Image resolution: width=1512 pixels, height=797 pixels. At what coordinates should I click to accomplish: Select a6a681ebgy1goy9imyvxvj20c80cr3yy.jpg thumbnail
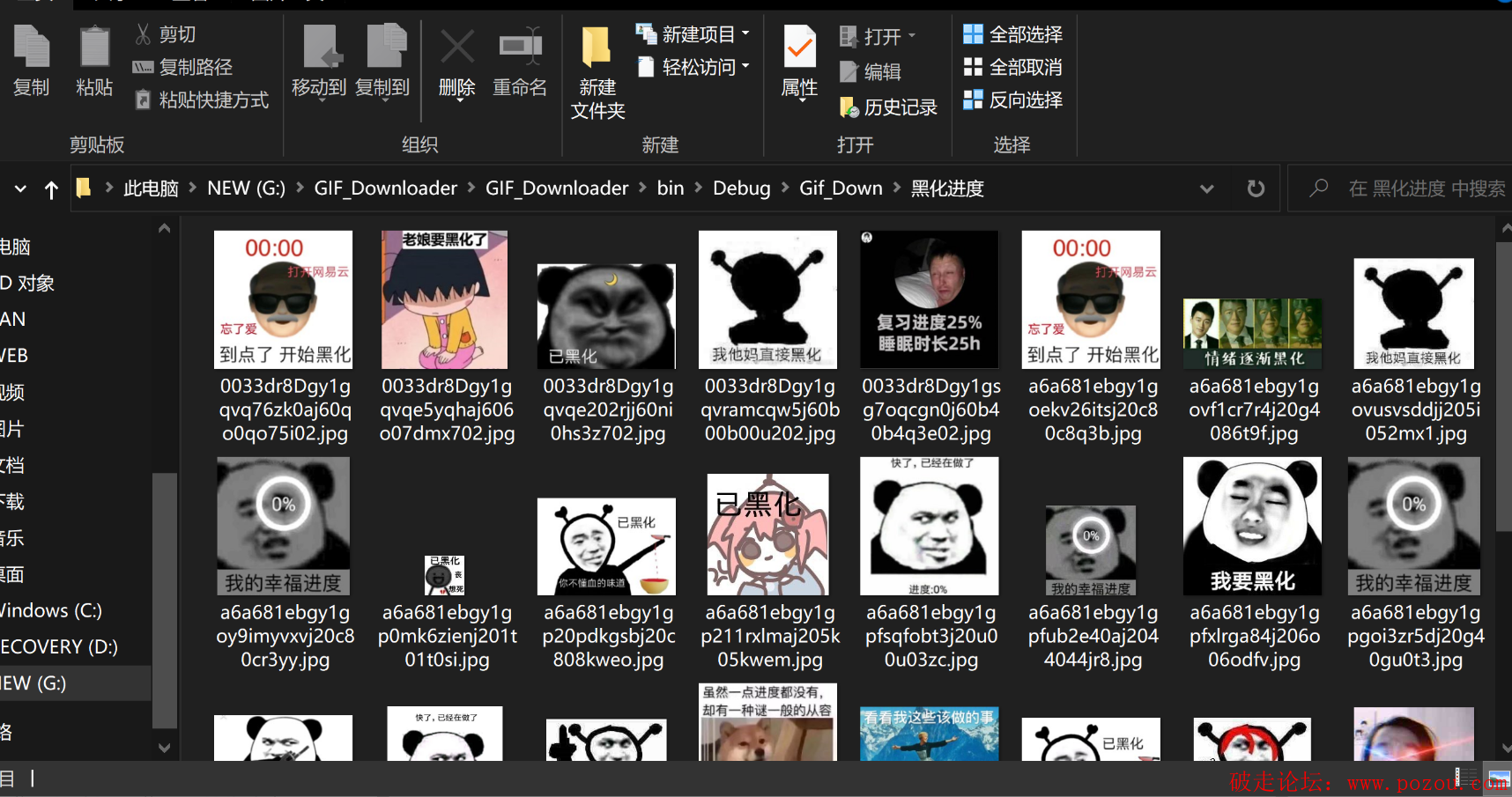click(x=284, y=526)
